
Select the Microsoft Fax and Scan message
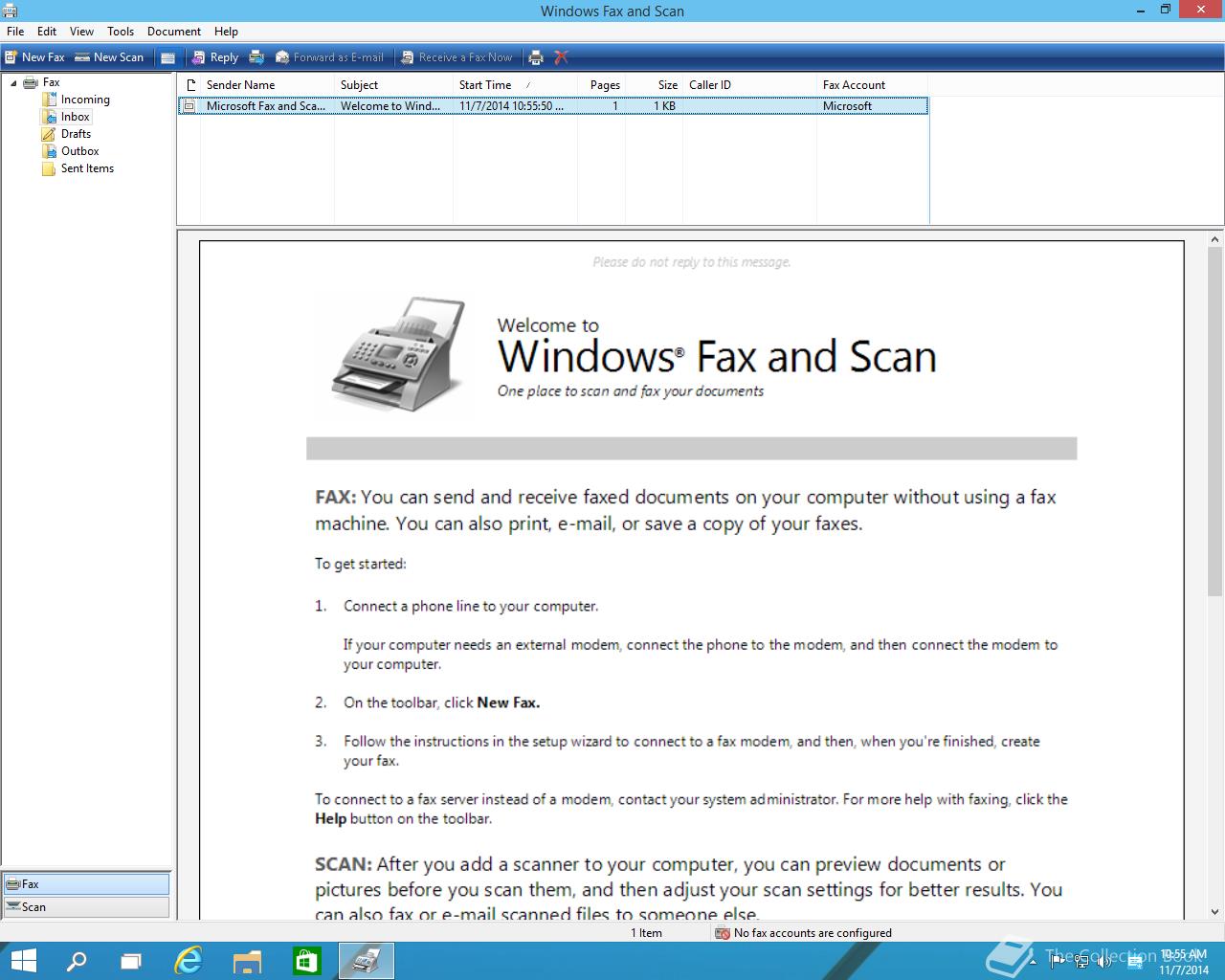tap(553, 106)
